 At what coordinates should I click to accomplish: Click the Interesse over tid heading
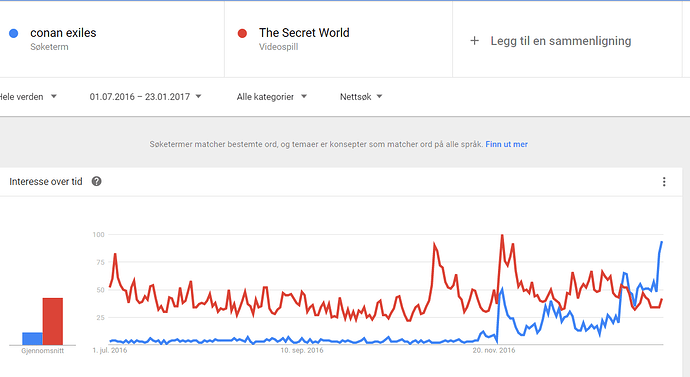click(46, 182)
